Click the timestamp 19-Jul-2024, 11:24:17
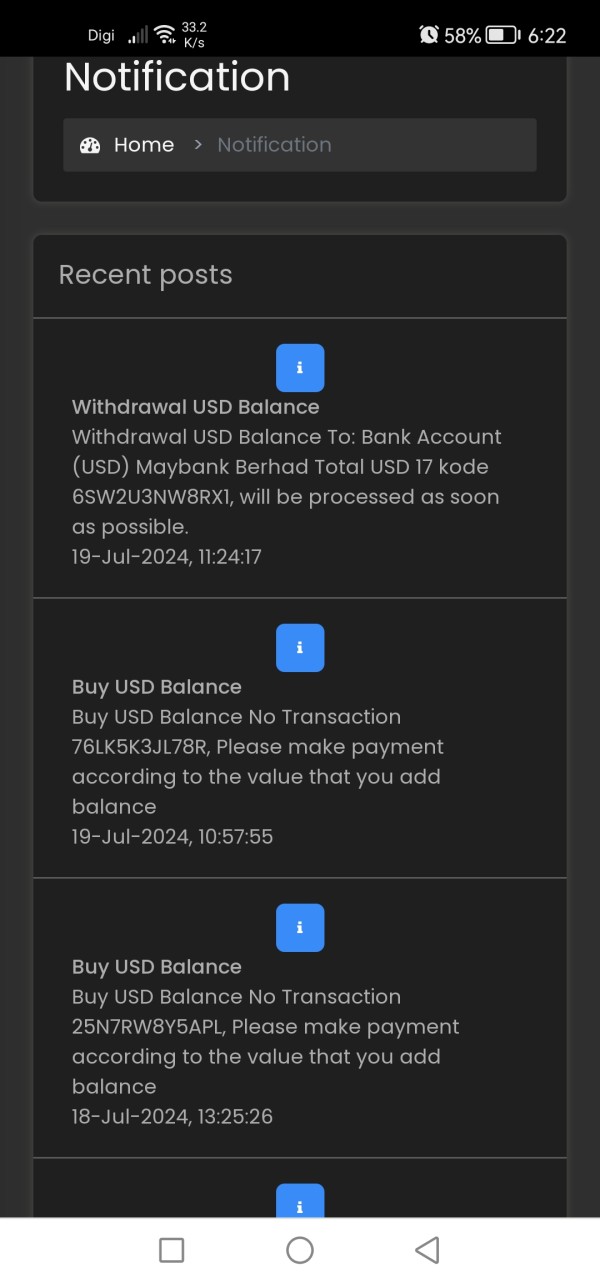This screenshot has width=600, height=1283. click(x=167, y=557)
